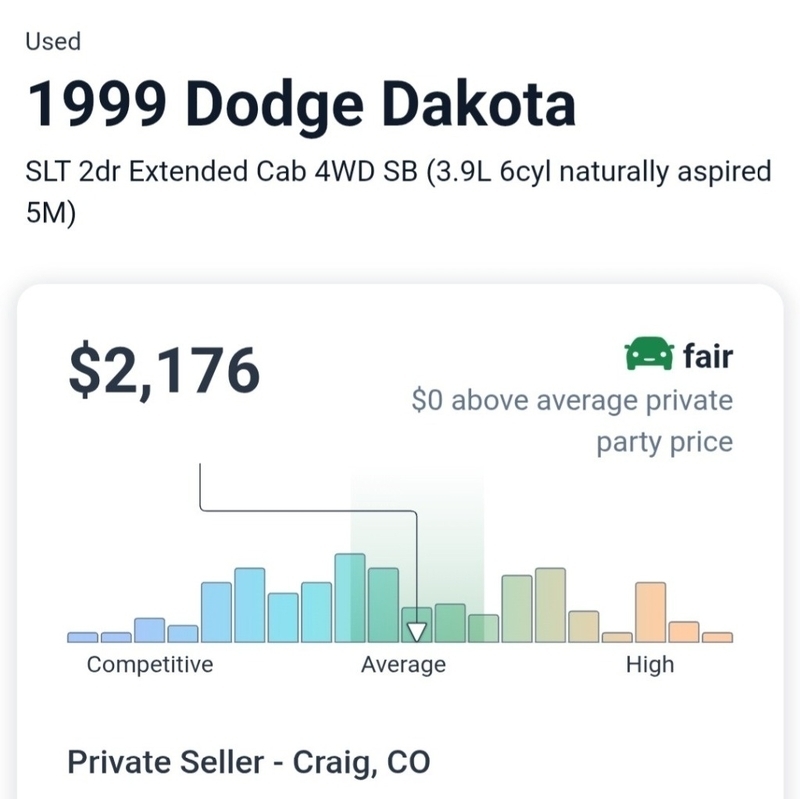Click the $2,176 listing price
Image resolution: width=800 pixels, height=799 pixels.
[x=164, y=370]
